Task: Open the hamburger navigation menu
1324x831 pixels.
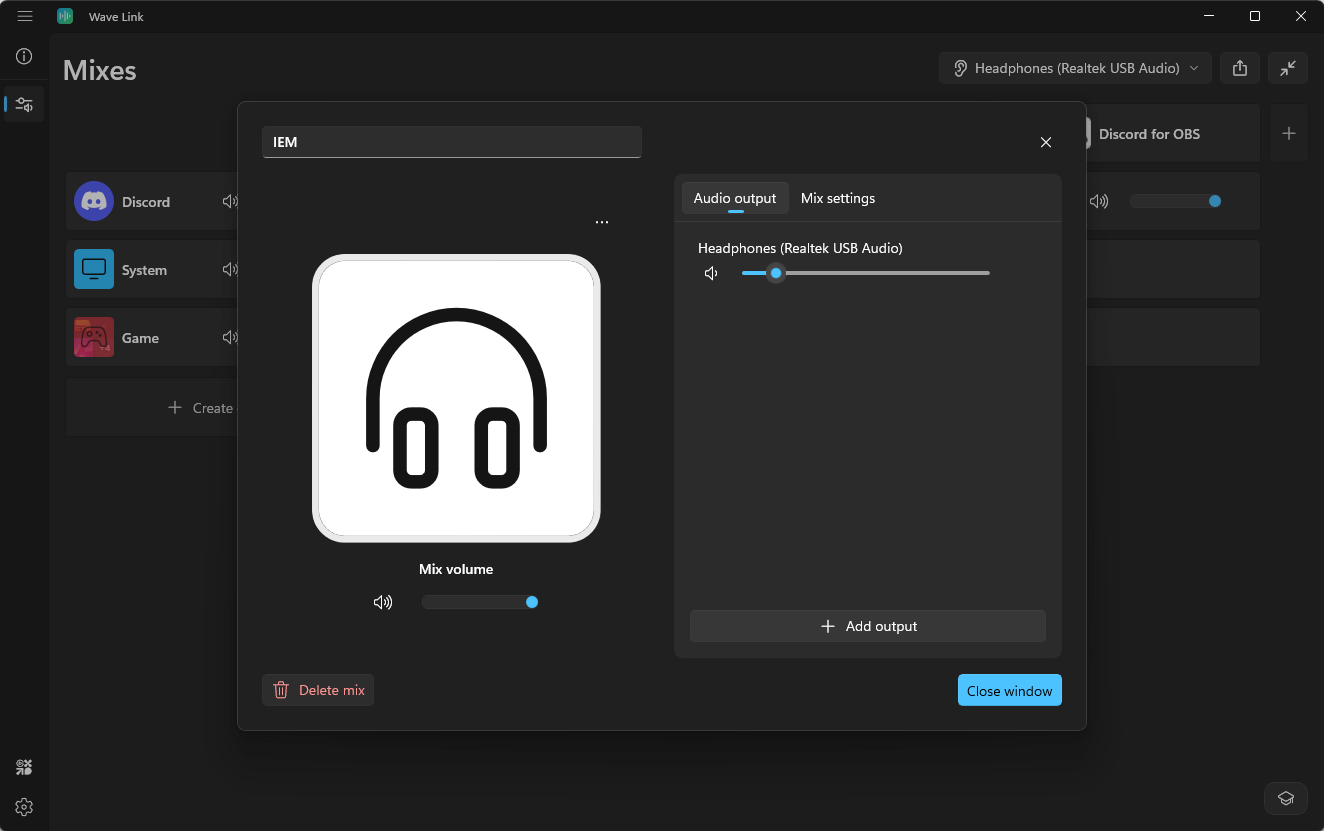Action: pyautogui.click(x=25, y=16)
